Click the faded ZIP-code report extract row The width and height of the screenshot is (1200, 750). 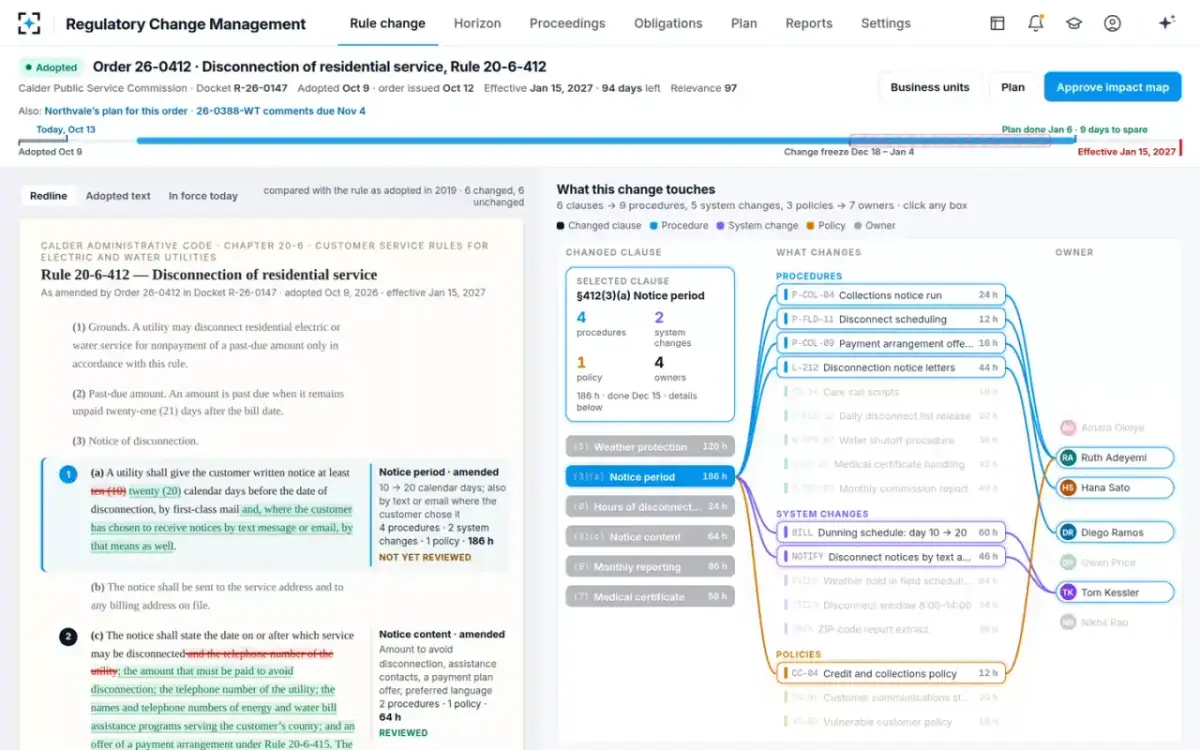[891, 629]
